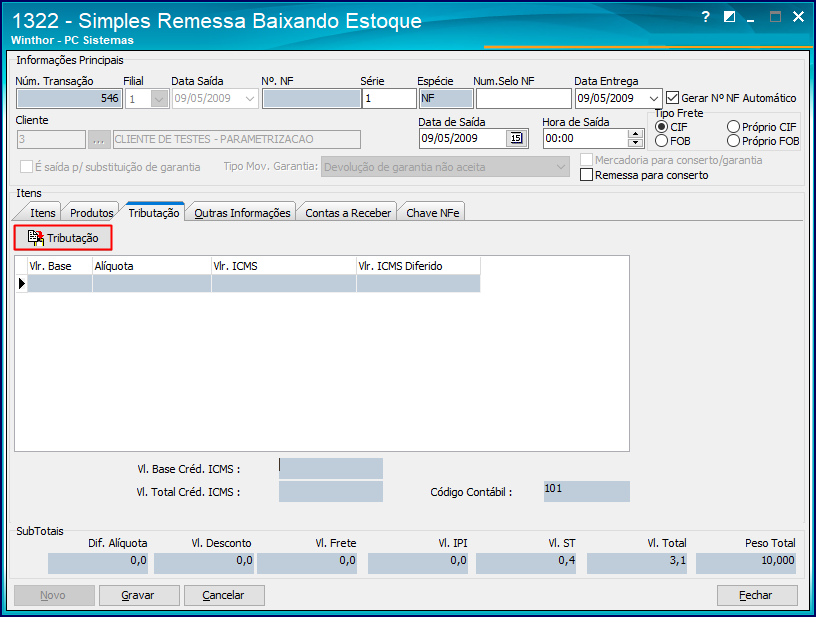Switch to the Produtos tab

coord(92,213)
